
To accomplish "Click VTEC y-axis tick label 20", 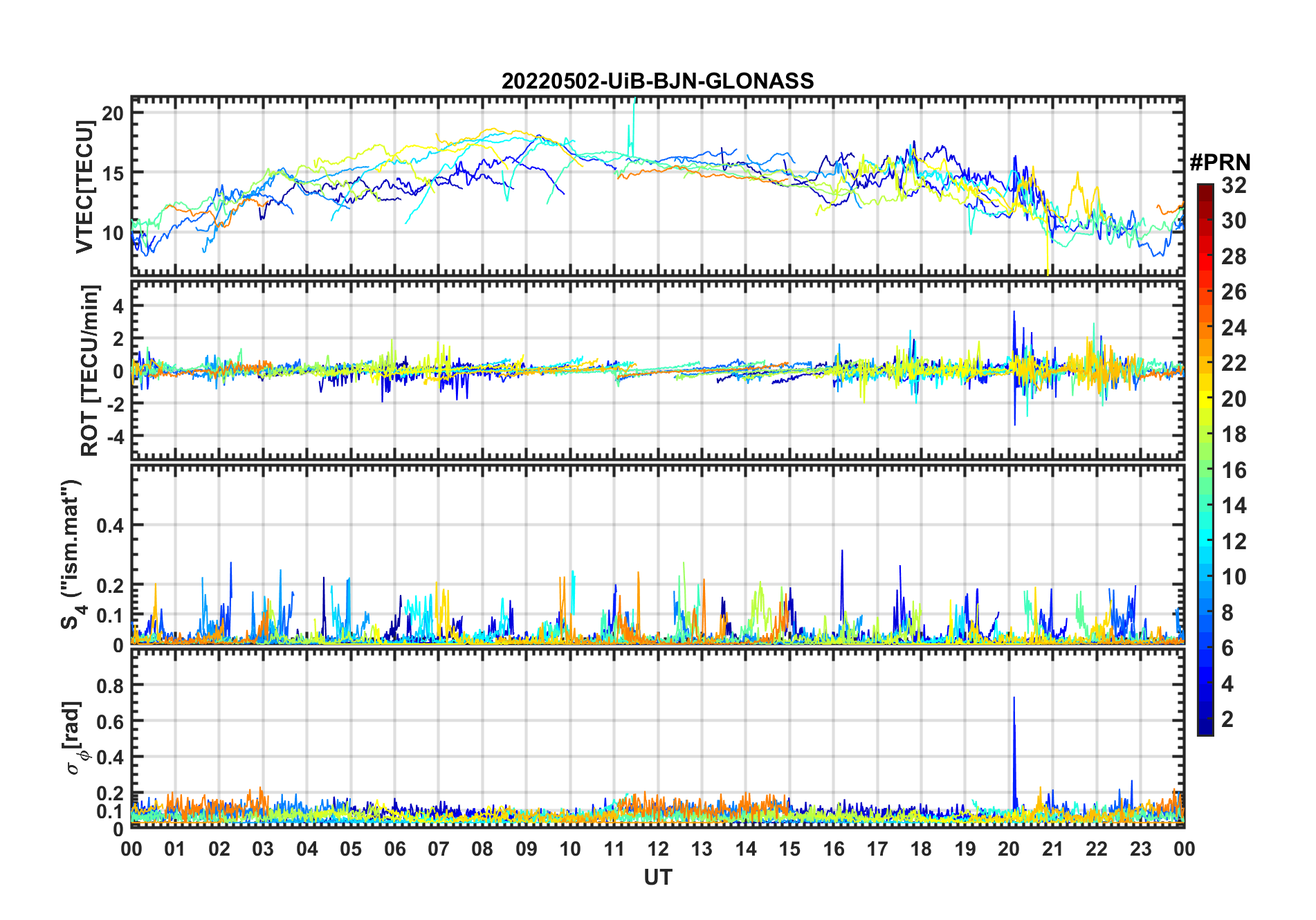I will 113,113.
